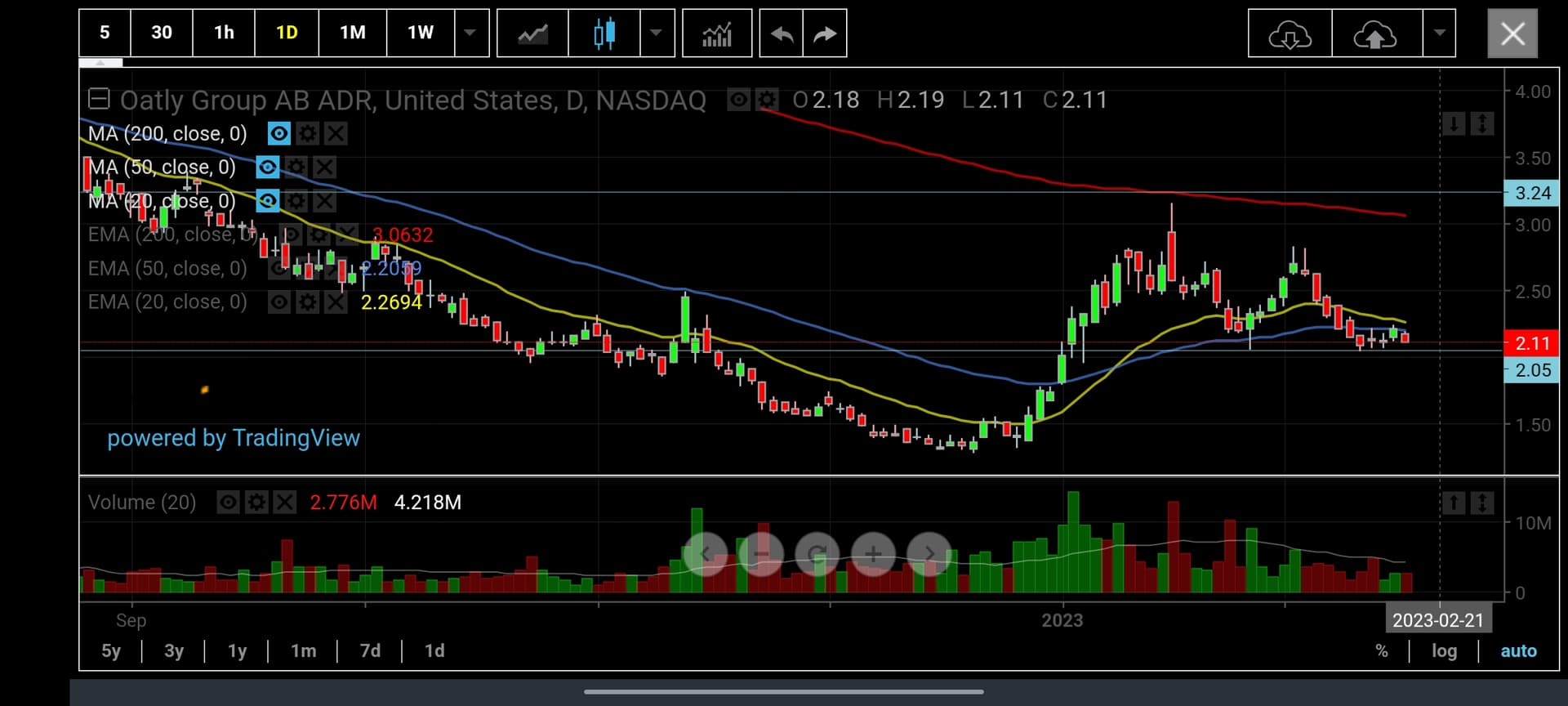Set the date range to 1y

pos(237,650)
